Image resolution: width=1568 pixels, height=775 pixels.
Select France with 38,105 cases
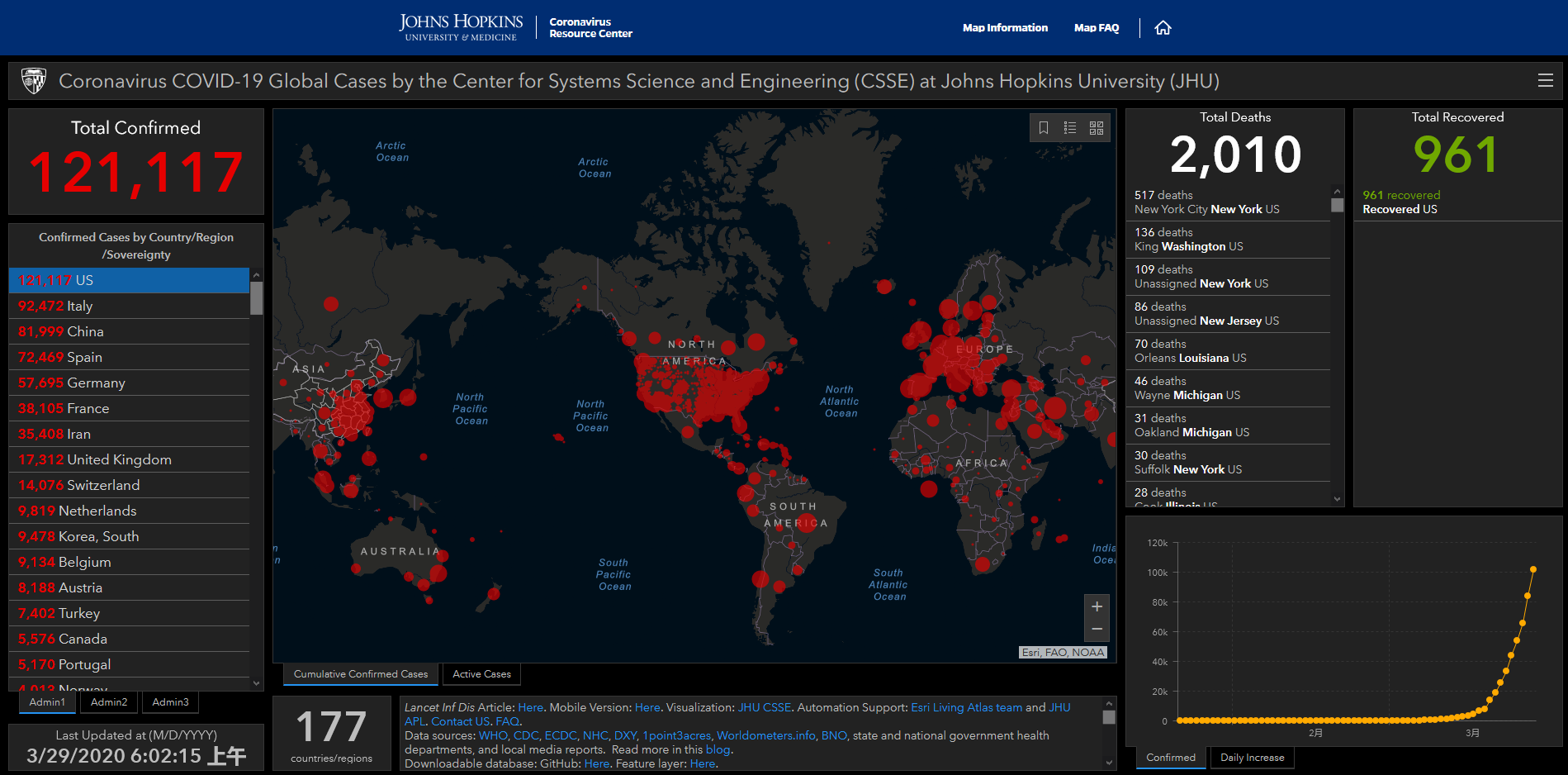click(x=129, y=408)
